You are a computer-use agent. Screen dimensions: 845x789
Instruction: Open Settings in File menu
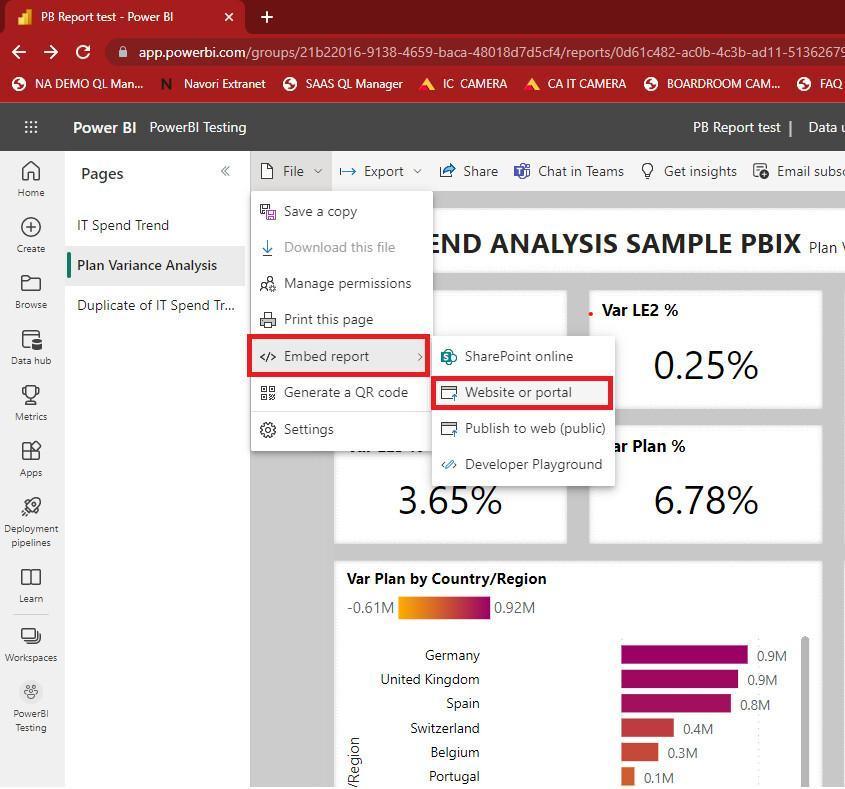342,430
